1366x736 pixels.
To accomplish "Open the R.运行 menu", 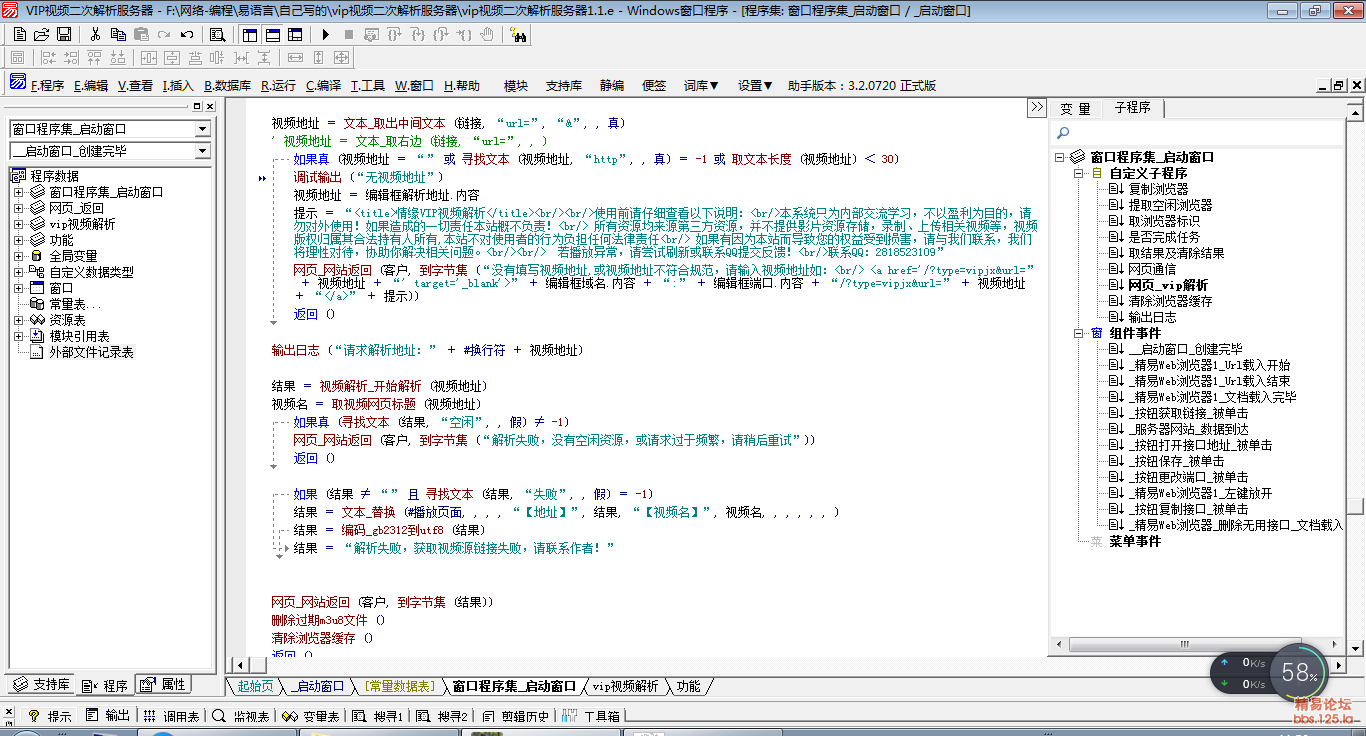I will (x=279, y=86).
